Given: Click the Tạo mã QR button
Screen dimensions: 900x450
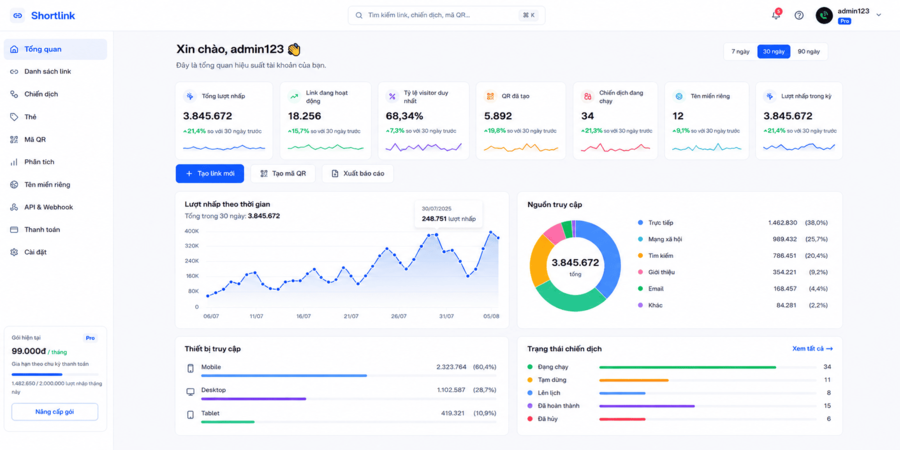Looking at the screenshot, I should tap(283, 173).
